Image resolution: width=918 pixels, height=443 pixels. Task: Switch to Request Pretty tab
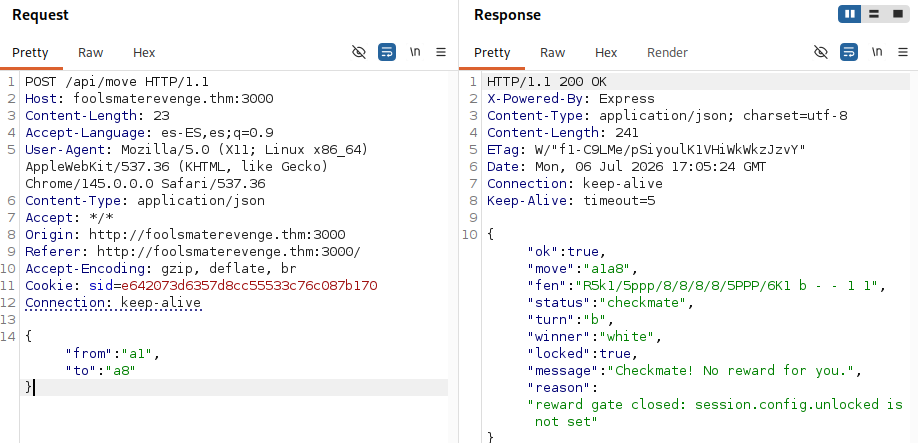30,53
